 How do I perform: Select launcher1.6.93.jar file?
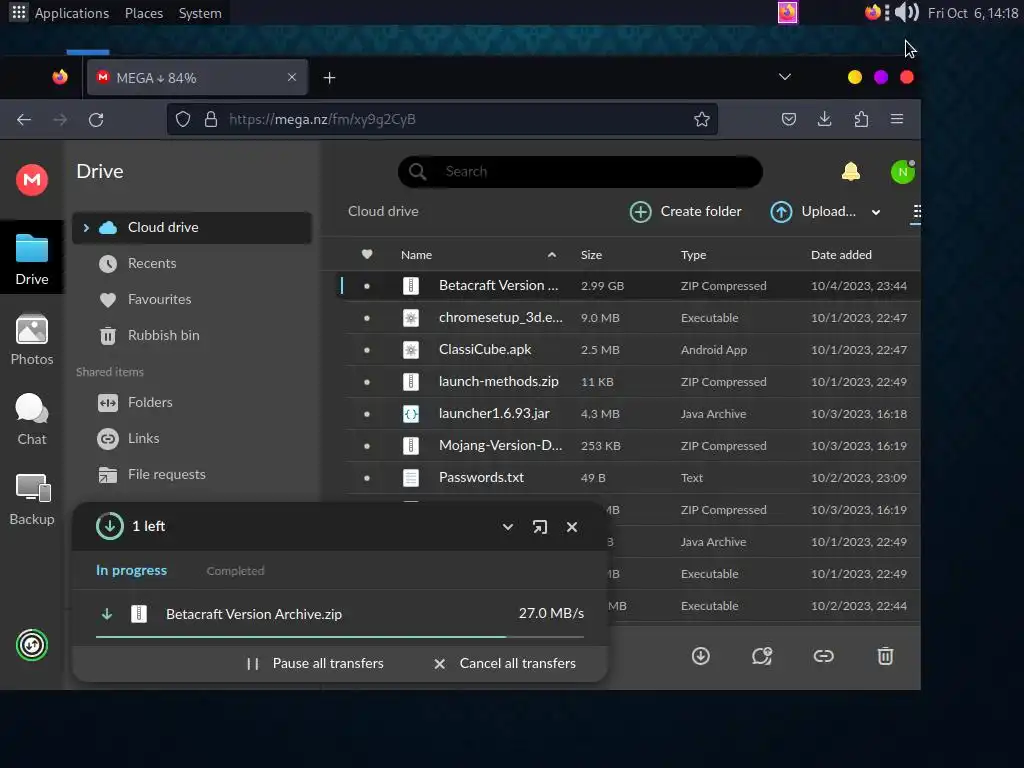(632, 413)
